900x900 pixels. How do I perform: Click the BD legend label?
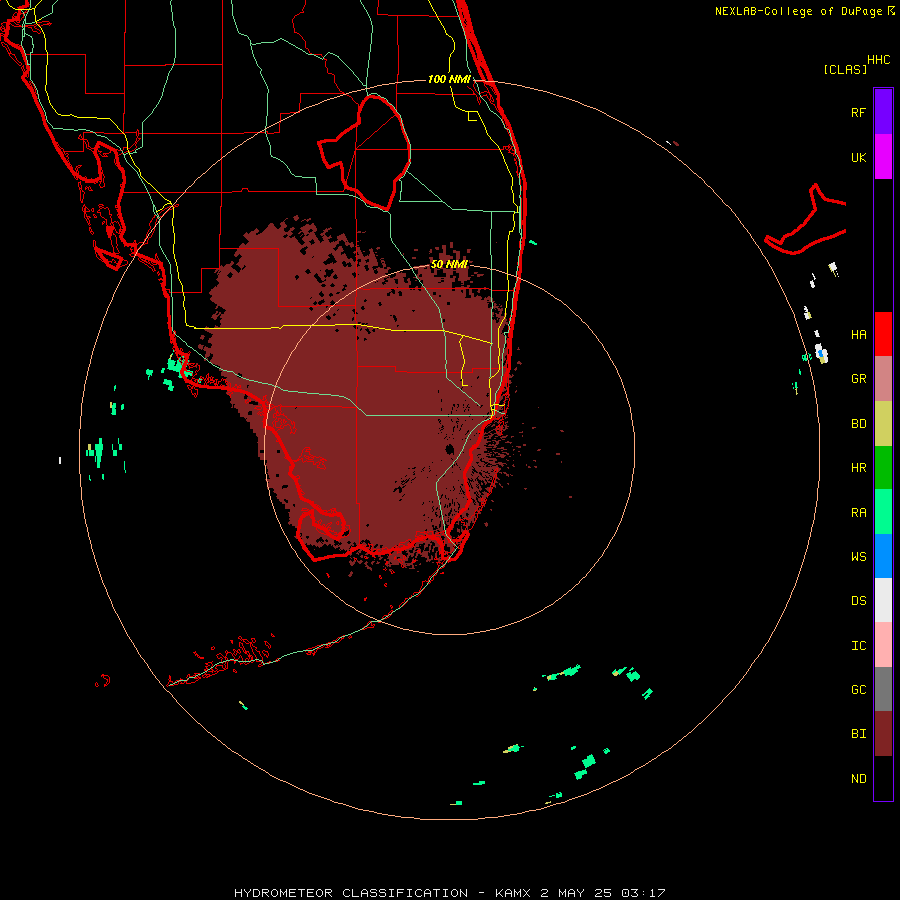pos(858,424)
